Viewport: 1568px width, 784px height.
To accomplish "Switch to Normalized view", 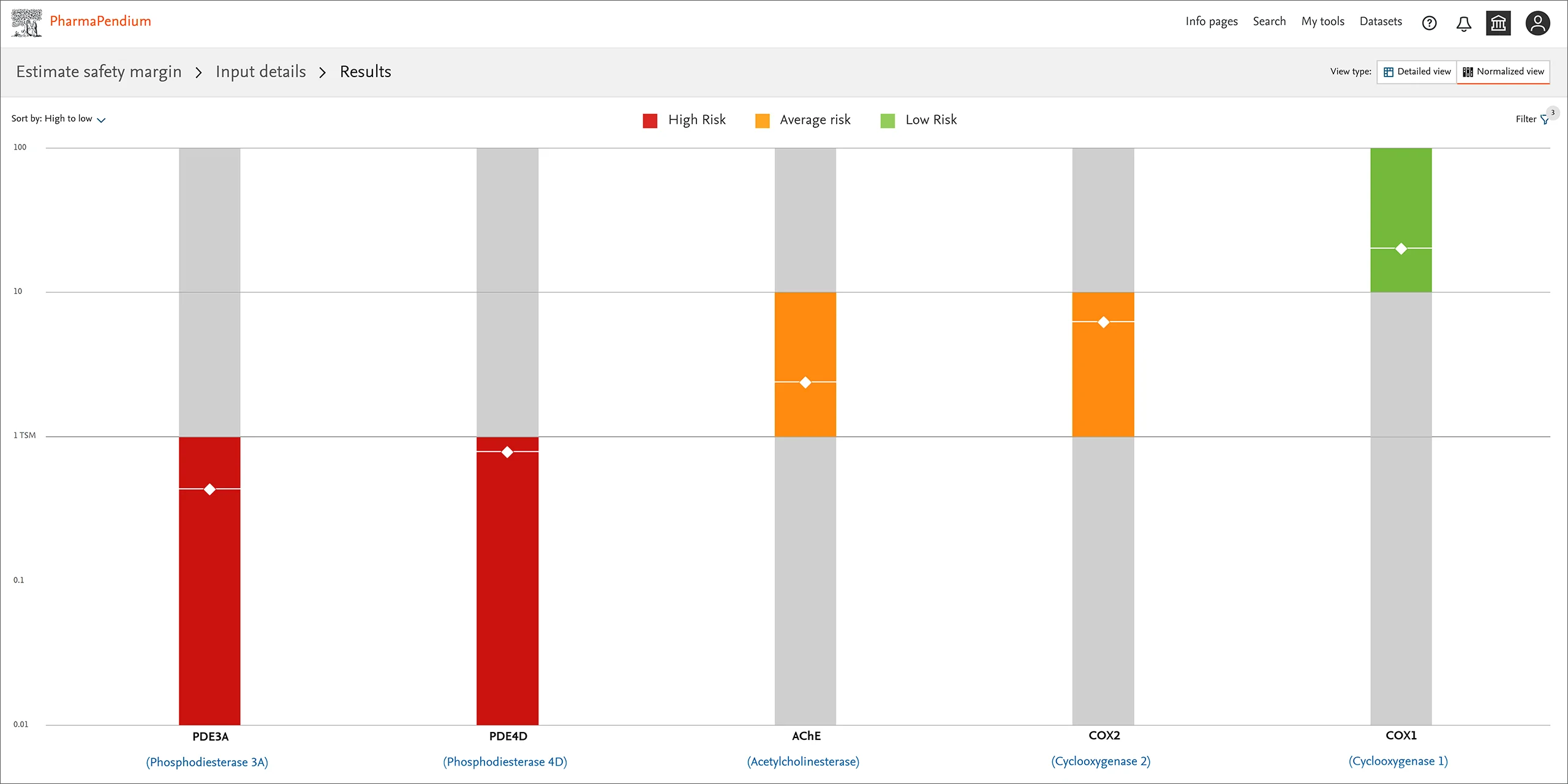I will [x=1504, y=72].
